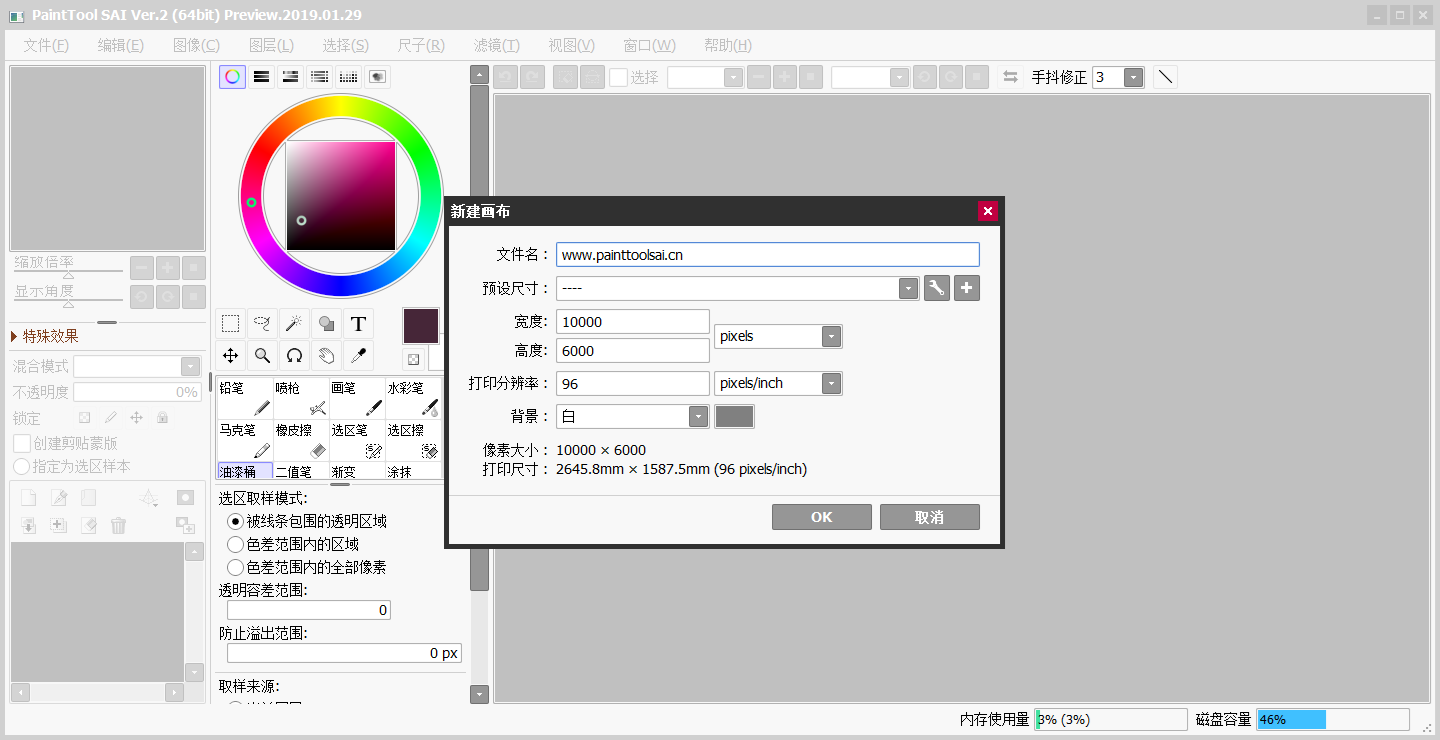This screenshot has width=1440, height=740.
Task: Choose the 水彩笔 watercolor brush
Action: 413,398
